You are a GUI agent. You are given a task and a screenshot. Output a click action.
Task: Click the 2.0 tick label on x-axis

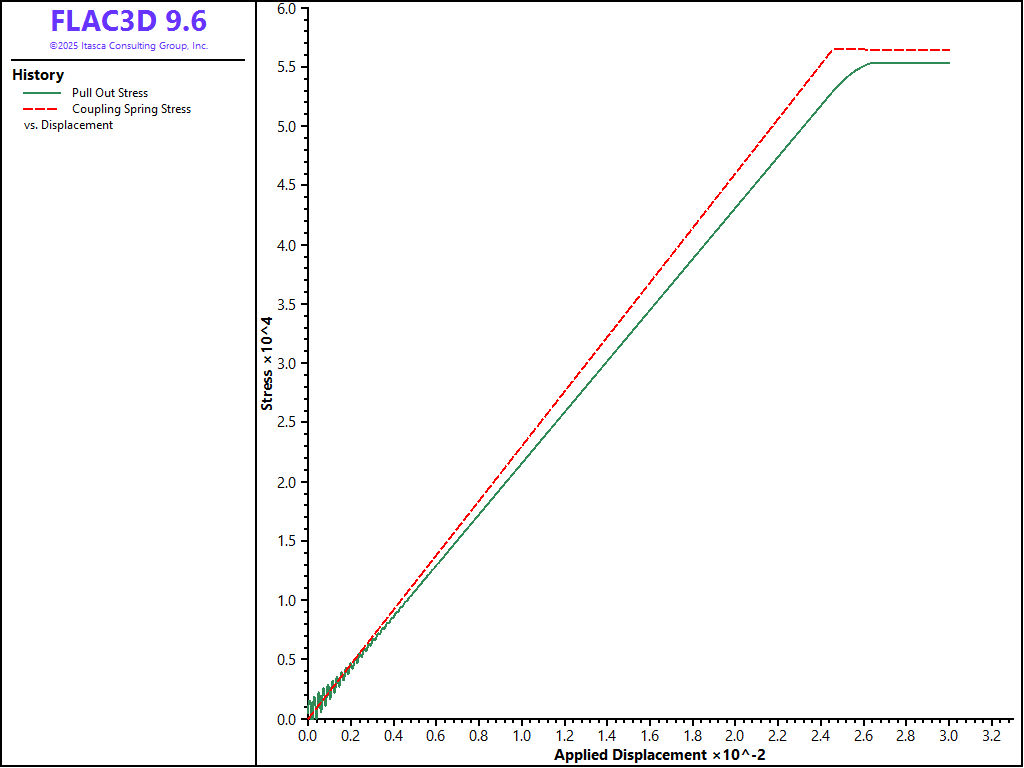pos(734,735)
